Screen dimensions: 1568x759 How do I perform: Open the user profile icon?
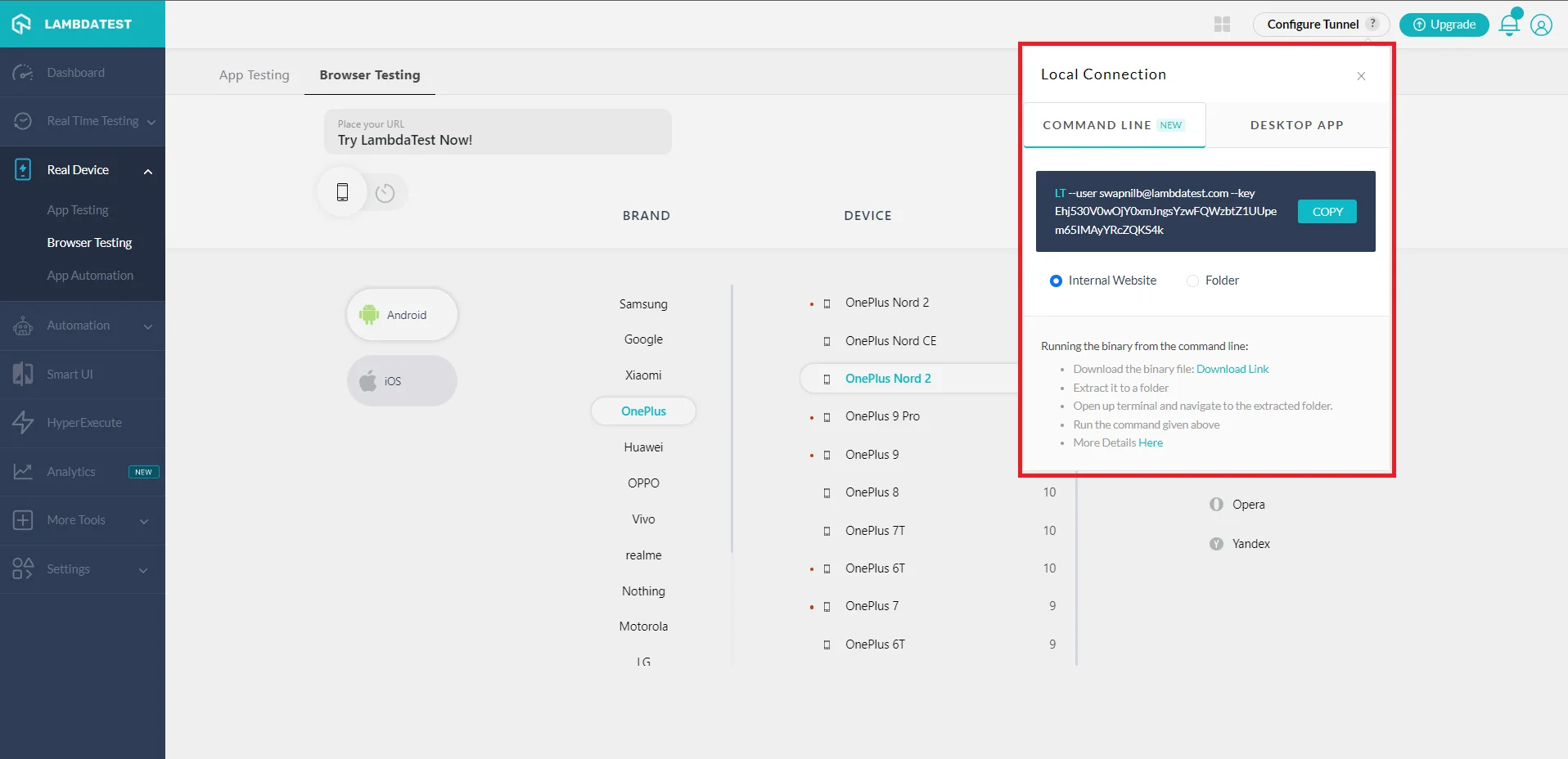pyautogui.click(x=1541, y=25)
